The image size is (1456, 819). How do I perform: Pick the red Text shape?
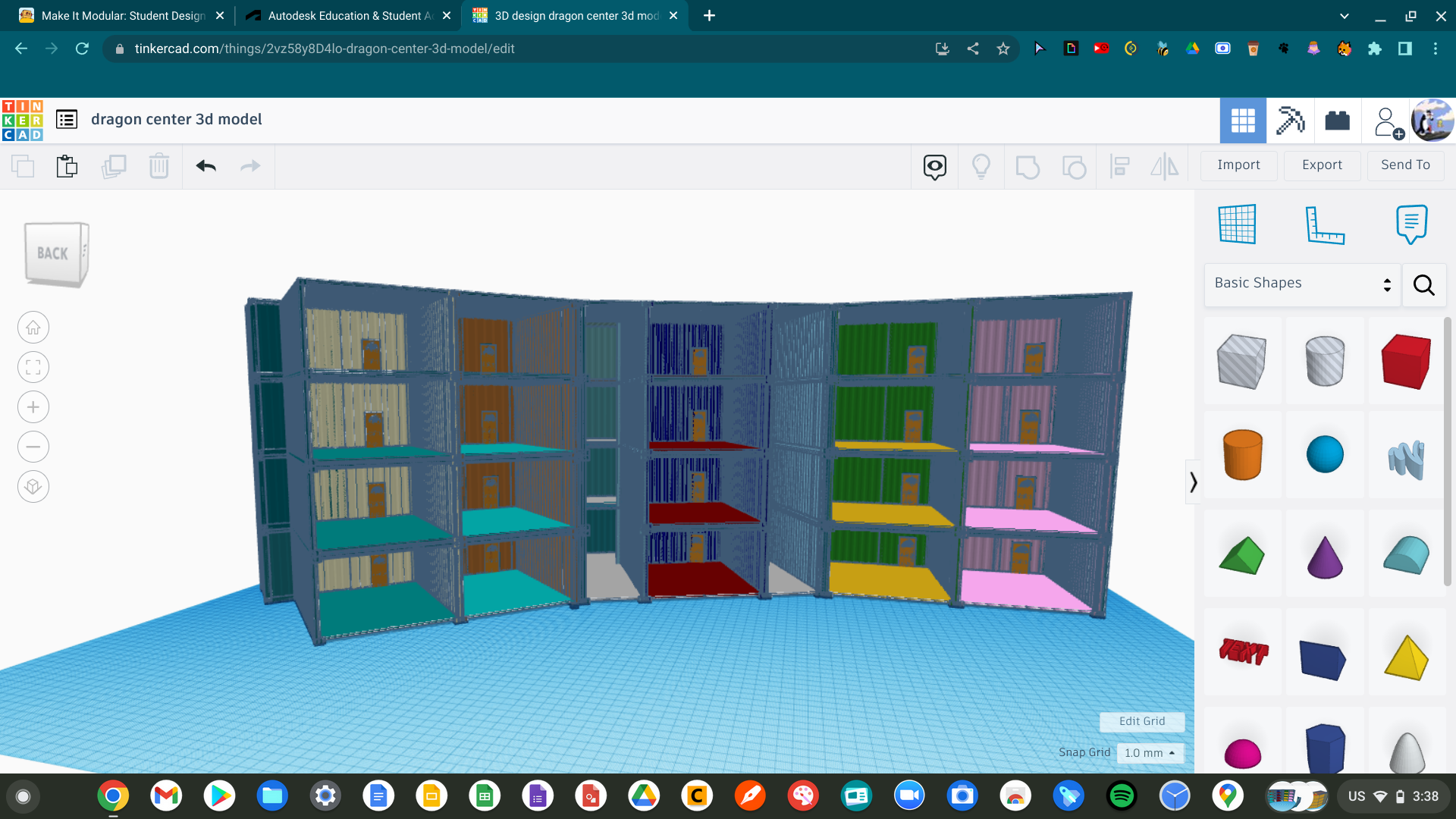coord(1243,651)
